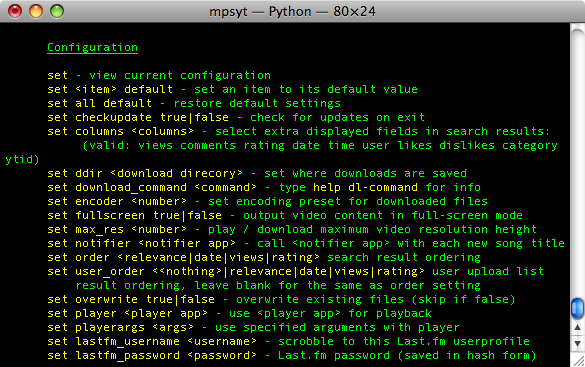Click the 'set columns <columns>' line
This screenshot has width=585, height=367.
pyautogui.click(x=298, y=131)
